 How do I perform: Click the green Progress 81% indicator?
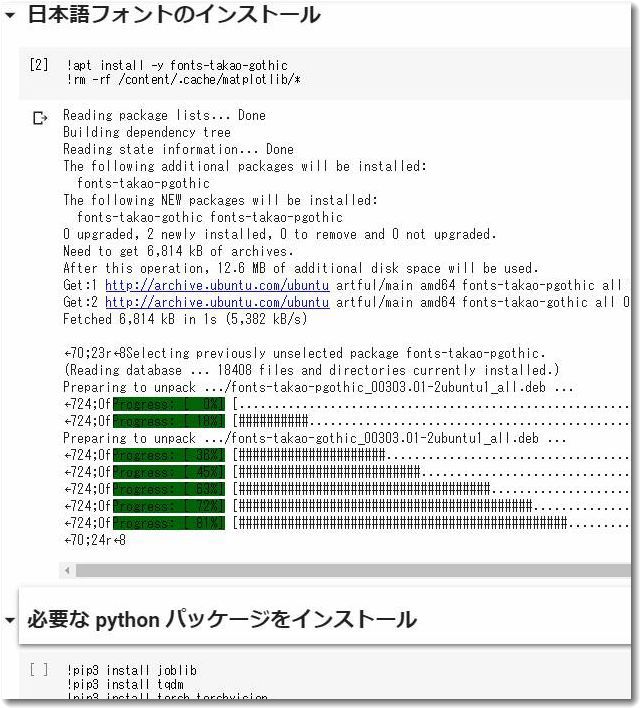[x=169, y=523]
